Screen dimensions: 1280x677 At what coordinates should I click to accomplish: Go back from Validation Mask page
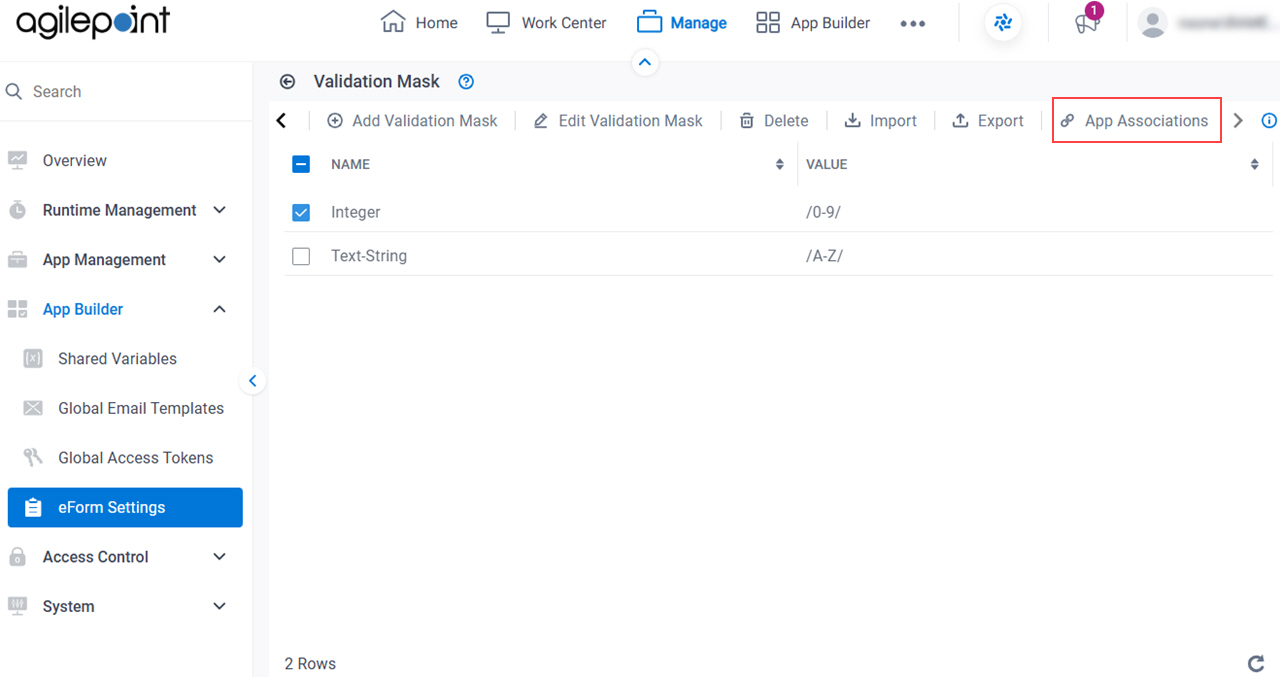(x=288, y=82)
